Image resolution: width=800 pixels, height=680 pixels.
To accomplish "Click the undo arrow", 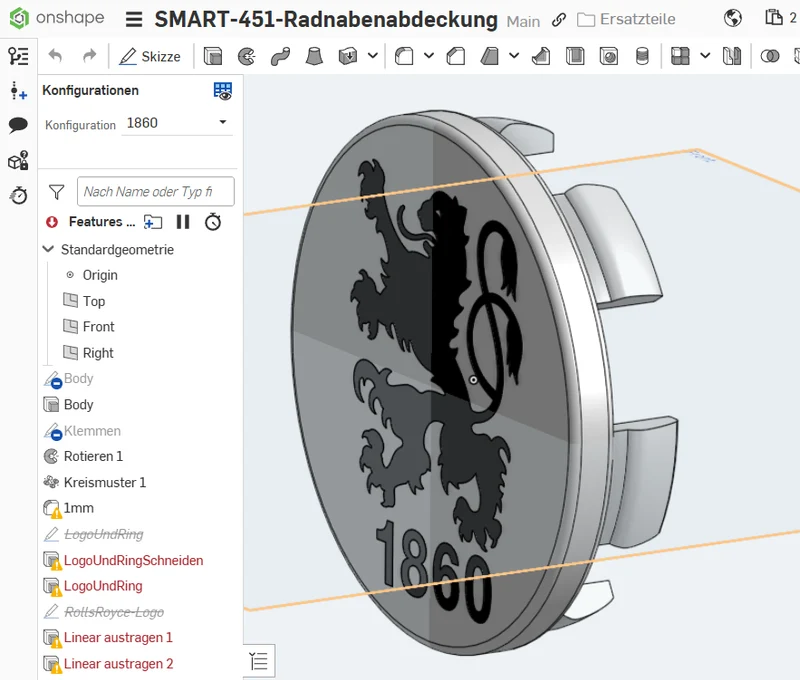I will (55, 56).
